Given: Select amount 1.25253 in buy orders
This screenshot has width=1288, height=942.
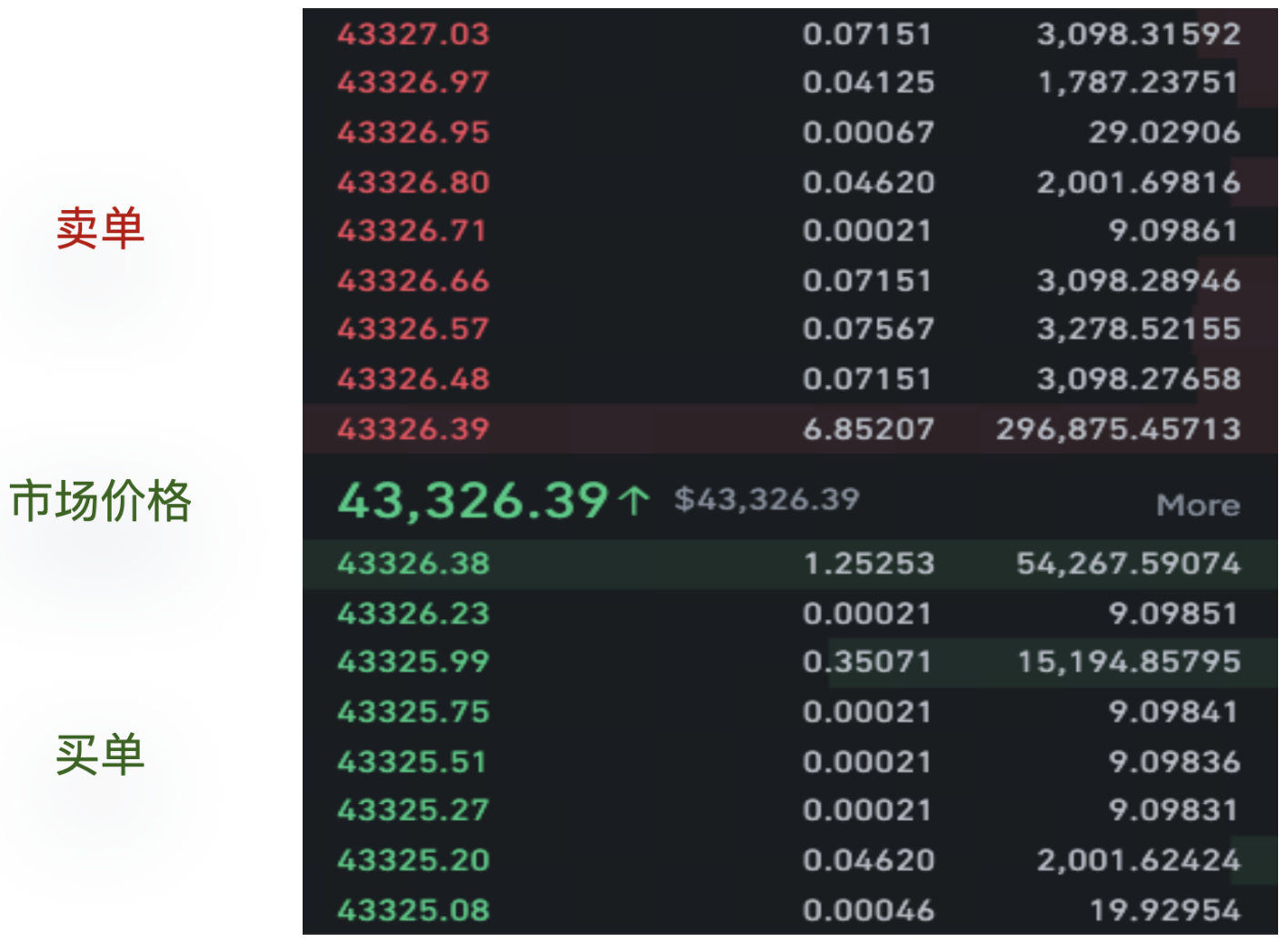Looking at the screenshot, I should pyautogui.click(x=868, y=564).
